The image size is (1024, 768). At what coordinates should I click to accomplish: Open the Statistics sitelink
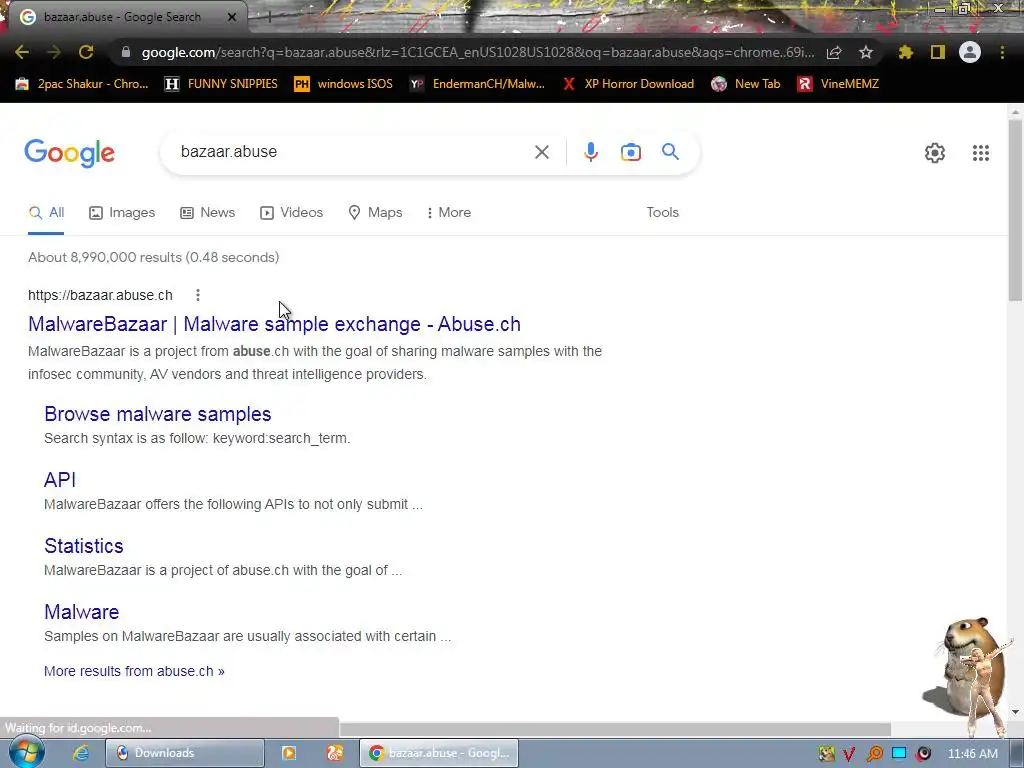[84, 546]
